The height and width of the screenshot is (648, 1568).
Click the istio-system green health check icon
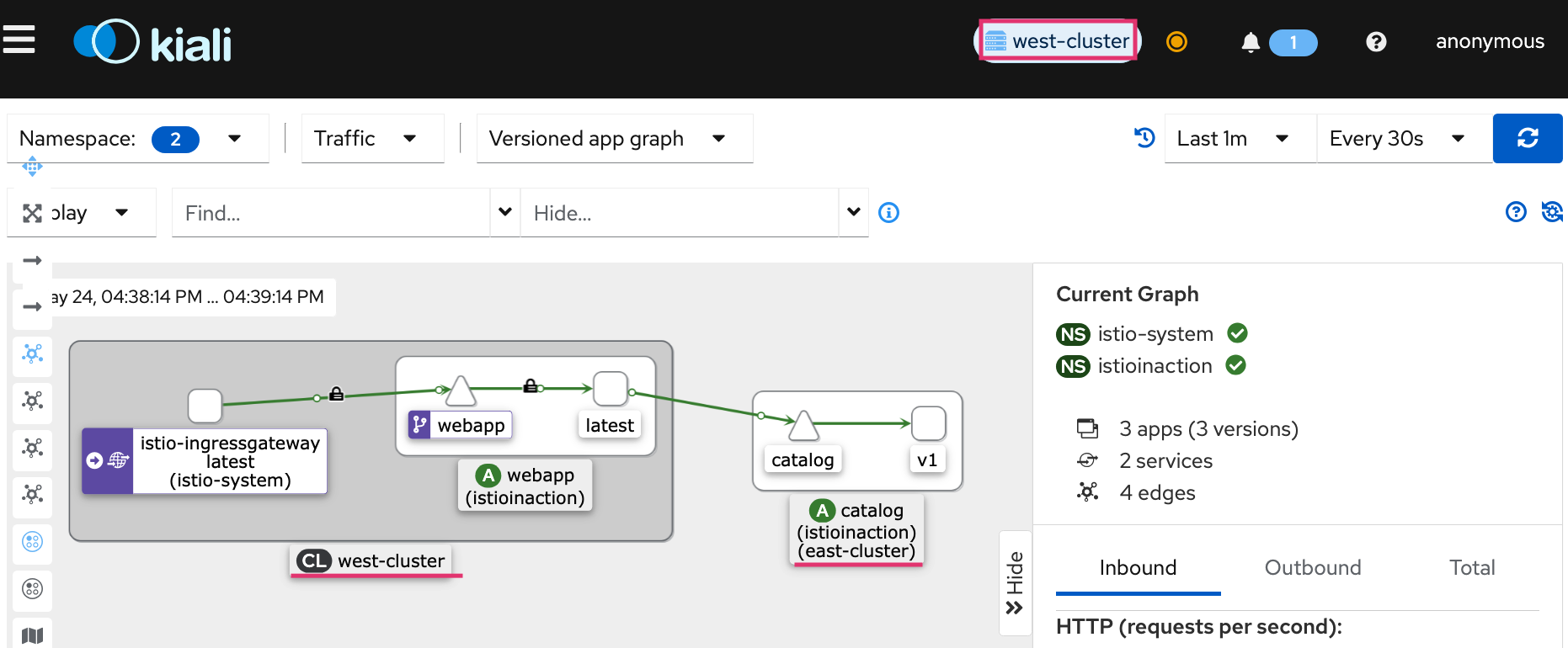tap(1237, 333)
